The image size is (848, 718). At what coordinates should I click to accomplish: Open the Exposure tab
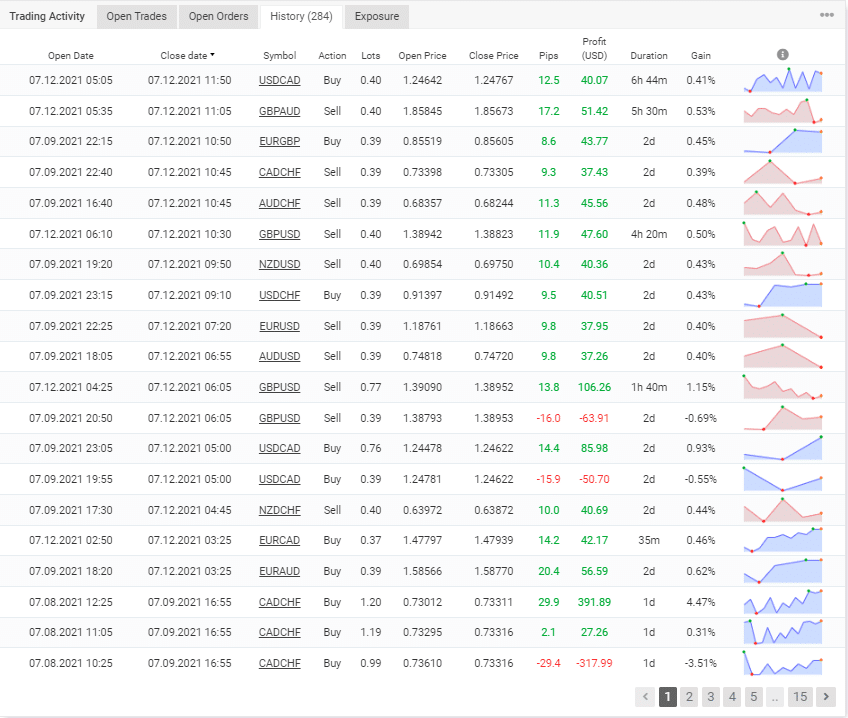pos(376,16)
